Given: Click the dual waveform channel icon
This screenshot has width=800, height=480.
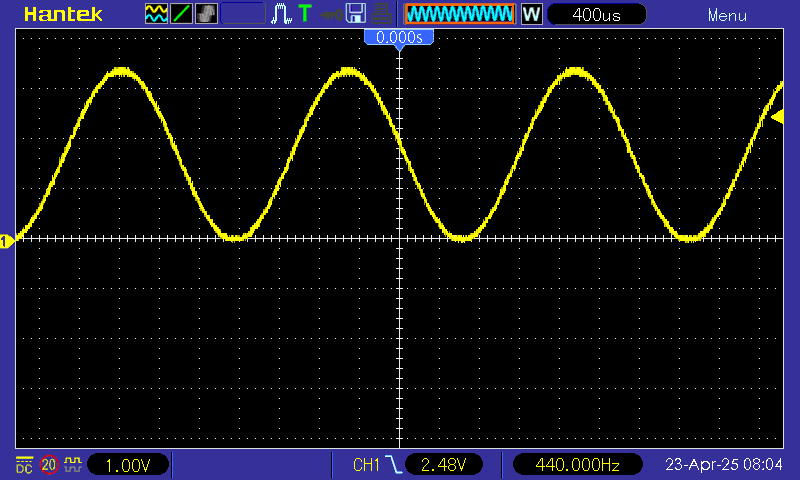Looking at the screenshot, I should [156, 14].
